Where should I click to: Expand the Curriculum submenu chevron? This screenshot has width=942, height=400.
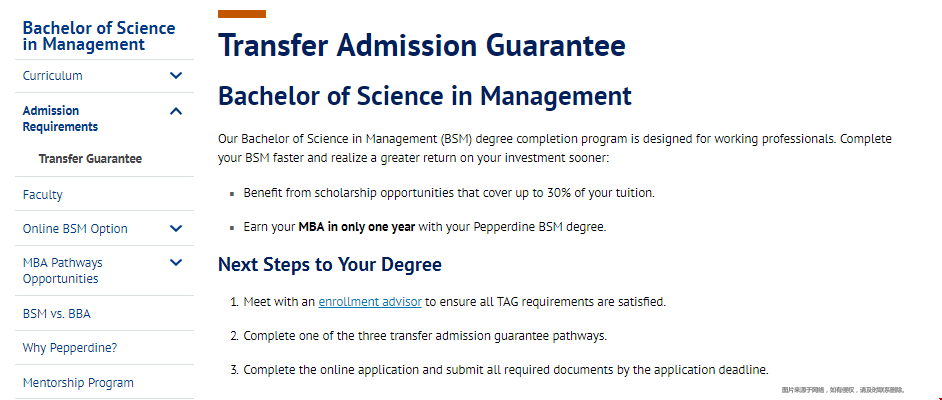tap(176, 76)
